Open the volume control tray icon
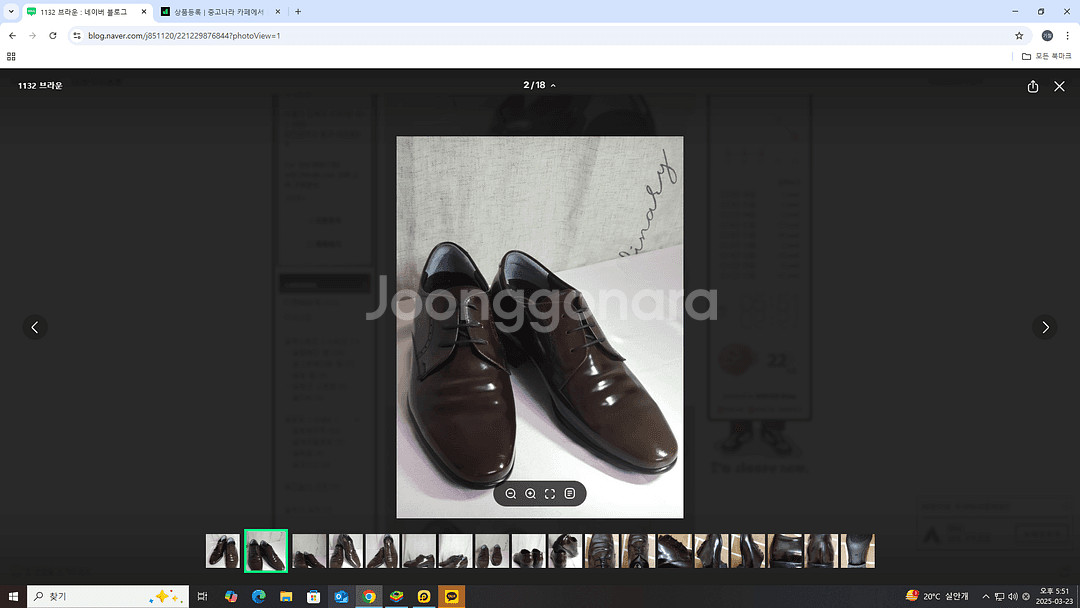 (x=1012, y=597)
